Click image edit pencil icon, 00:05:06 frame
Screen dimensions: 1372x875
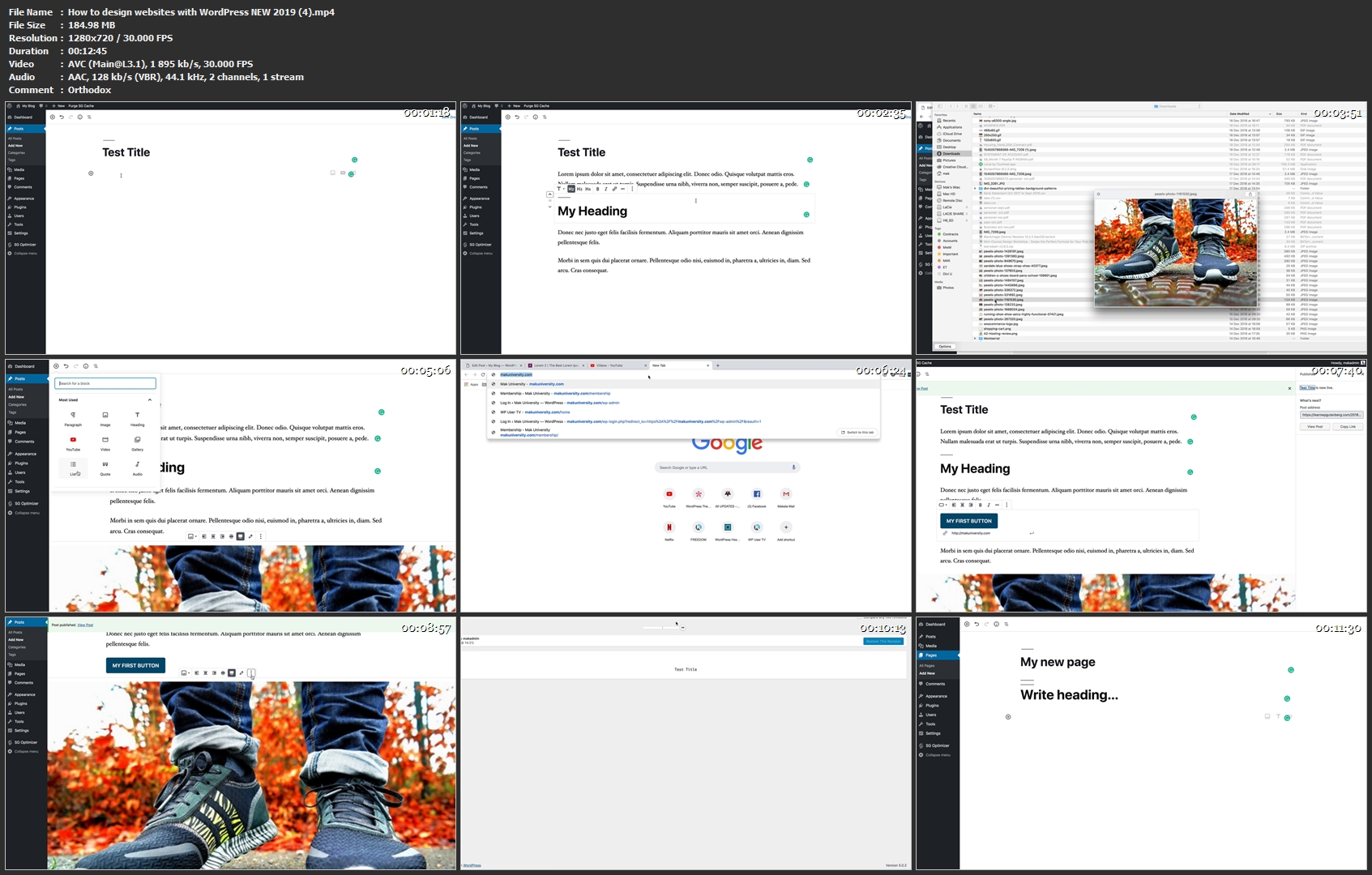coord(250,536)
